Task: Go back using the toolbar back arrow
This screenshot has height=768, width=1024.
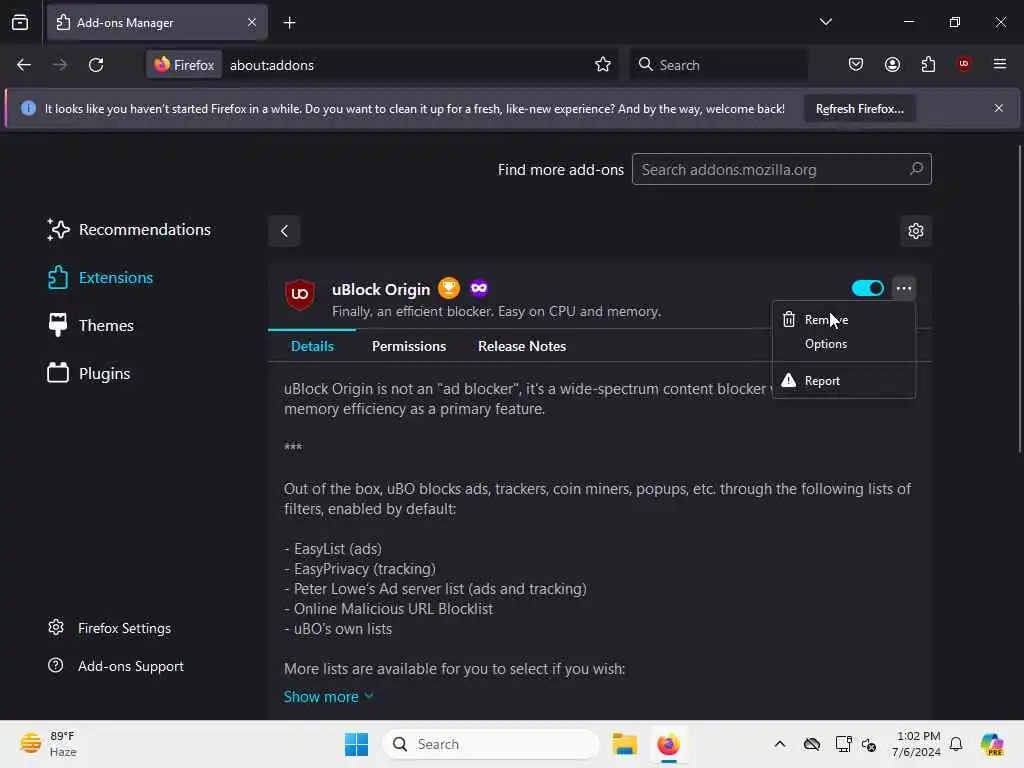Action: click(x=24, y=65)
